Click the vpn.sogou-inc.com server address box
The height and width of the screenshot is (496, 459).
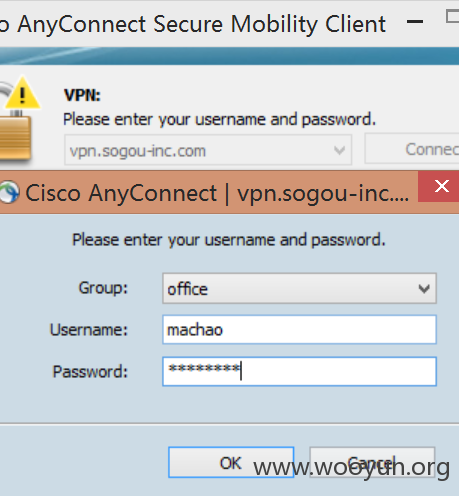tap(208, 150)
